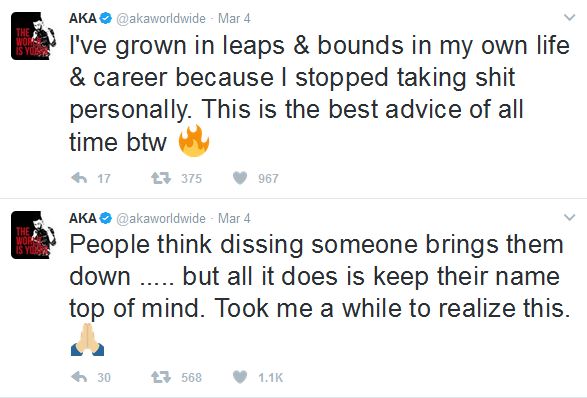The width and height of the screenshot is (587, 398).
Task: Click the fire emoji in first tweet
Action: pos(194,141)
